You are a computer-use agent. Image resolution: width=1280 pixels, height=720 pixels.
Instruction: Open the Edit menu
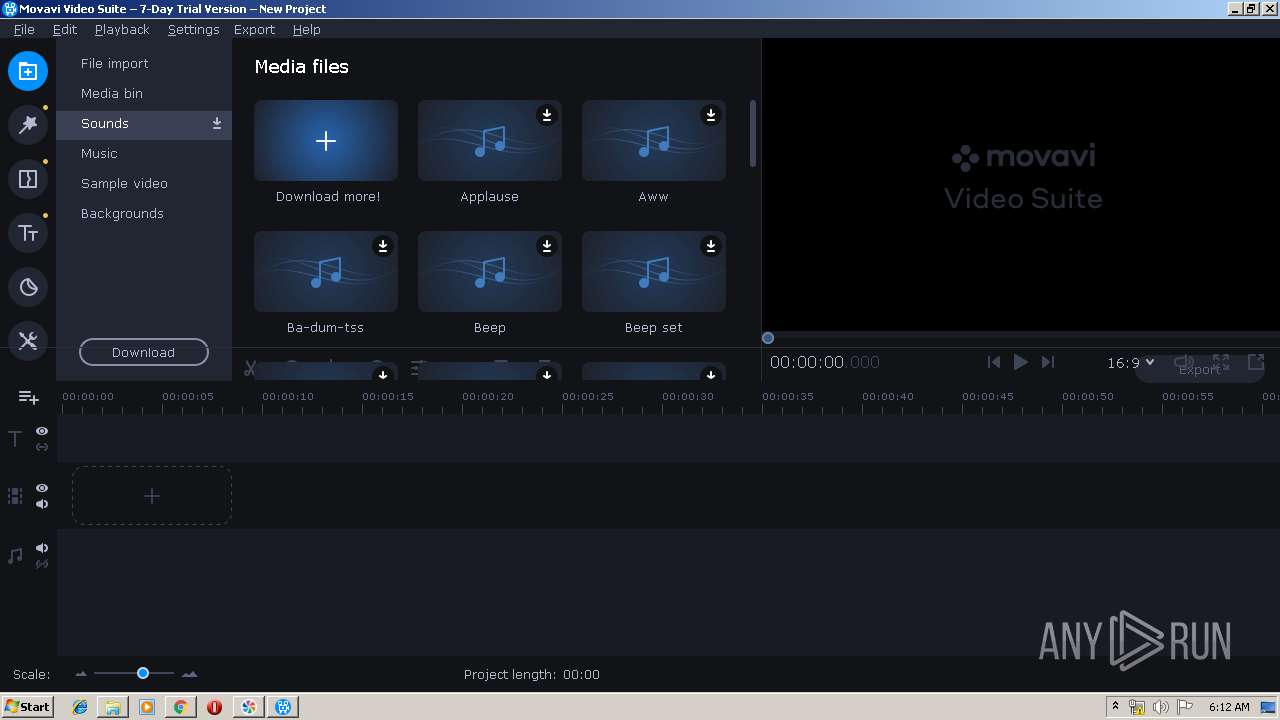(65, 29)
